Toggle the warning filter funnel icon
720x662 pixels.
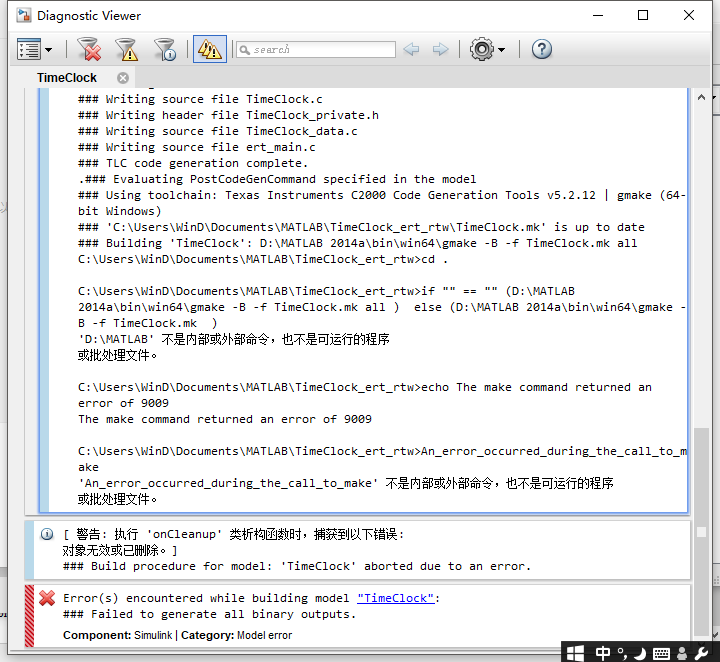[127, 49]
